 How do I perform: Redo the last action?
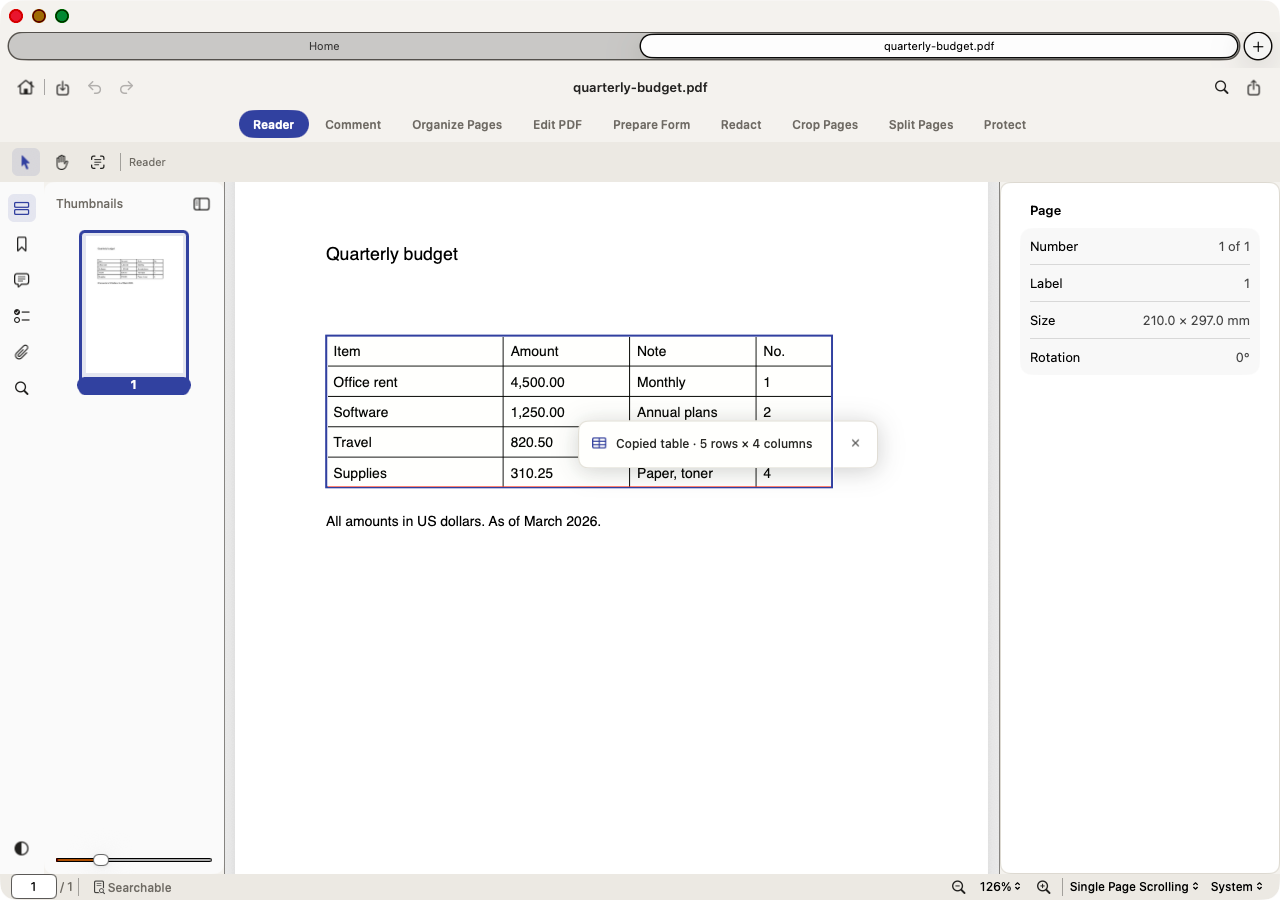point(127,88)
